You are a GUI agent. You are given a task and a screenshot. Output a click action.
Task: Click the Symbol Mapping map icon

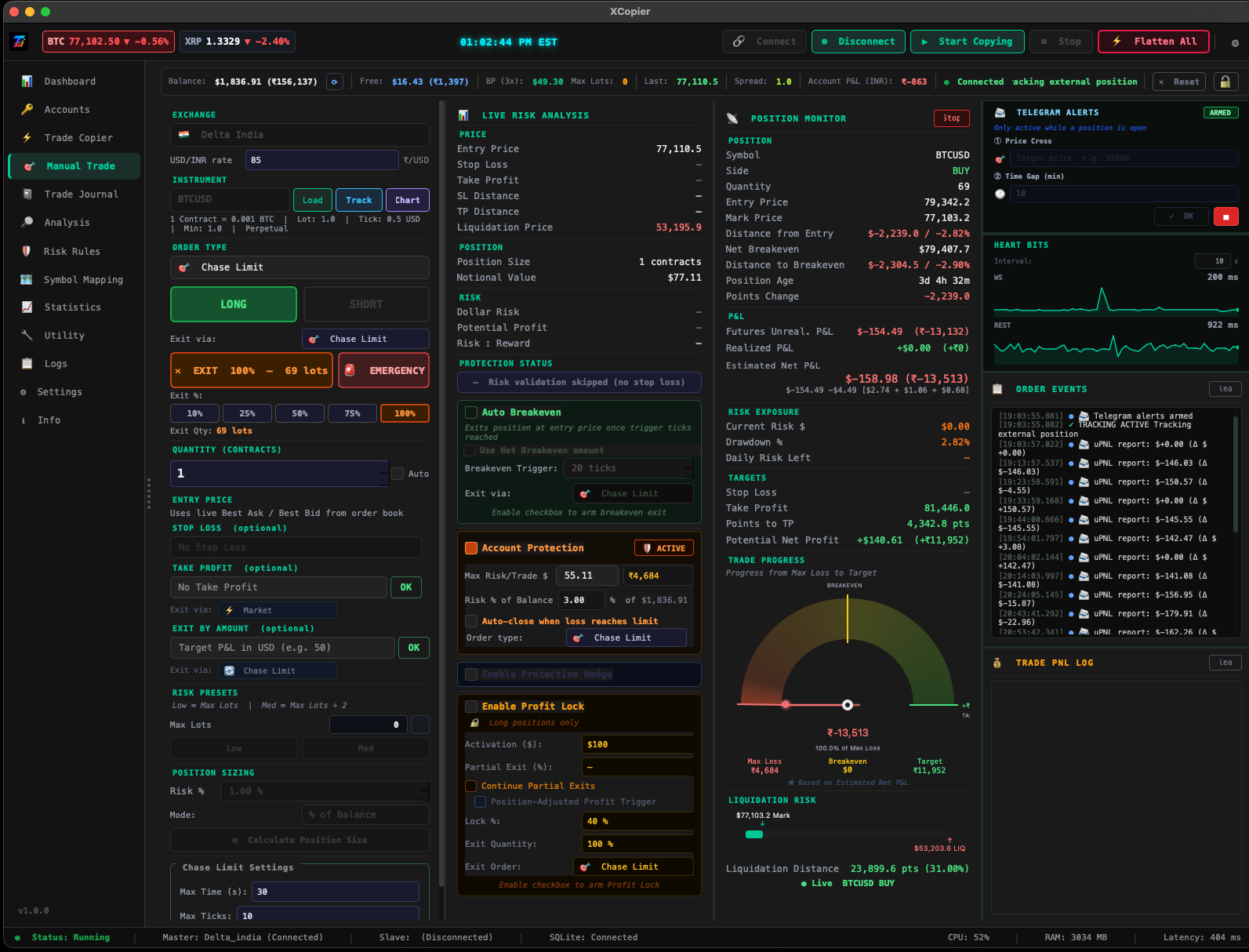(x=27, y=280)
